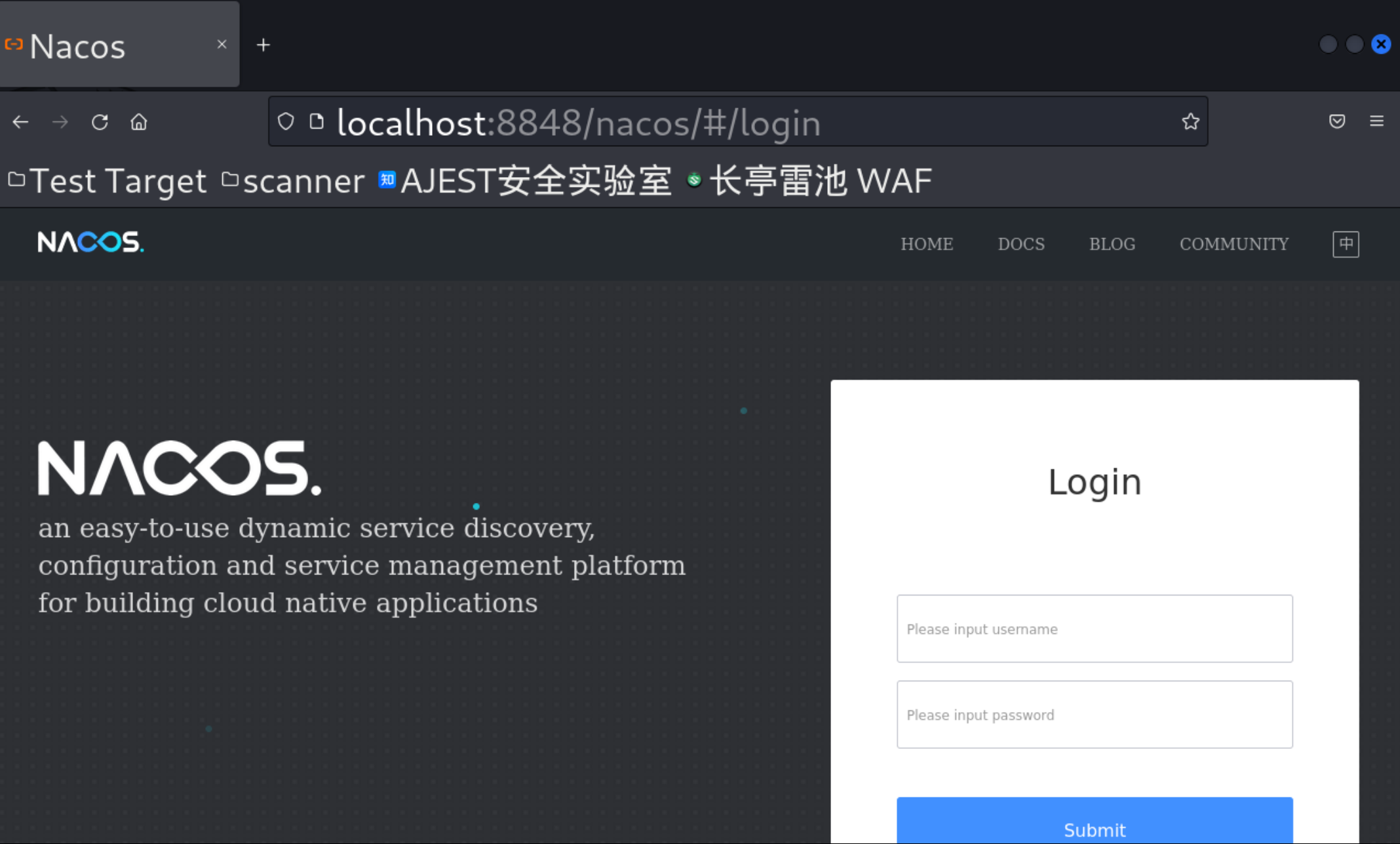Click the tracking protection shield icon
This screenshot has width=1400, height=844.
pos(286,121)
